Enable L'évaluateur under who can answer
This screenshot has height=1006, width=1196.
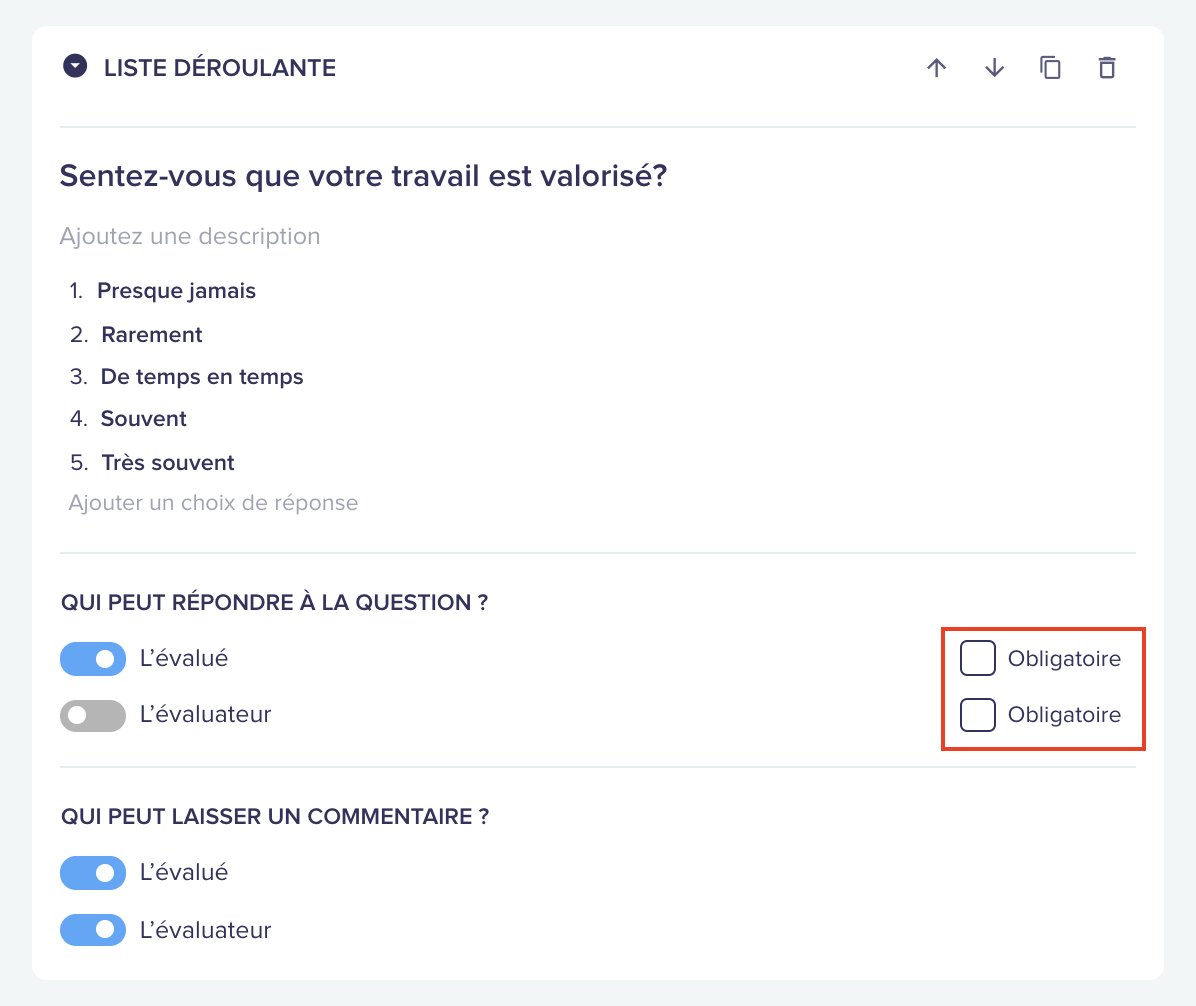click(93, 715)
